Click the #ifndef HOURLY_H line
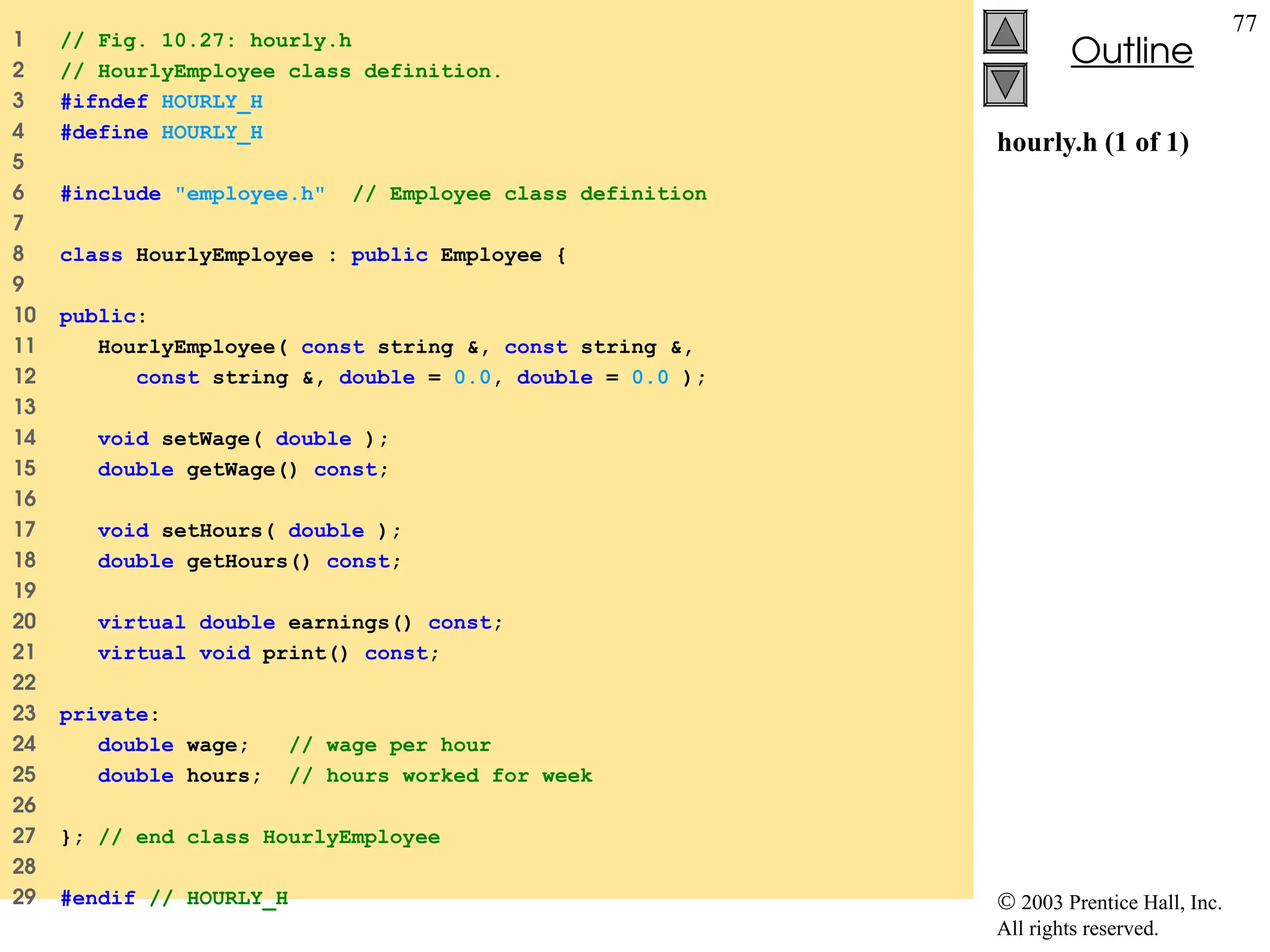The width and height of the screenshot is (1270, 952). (x=161, y=102)
